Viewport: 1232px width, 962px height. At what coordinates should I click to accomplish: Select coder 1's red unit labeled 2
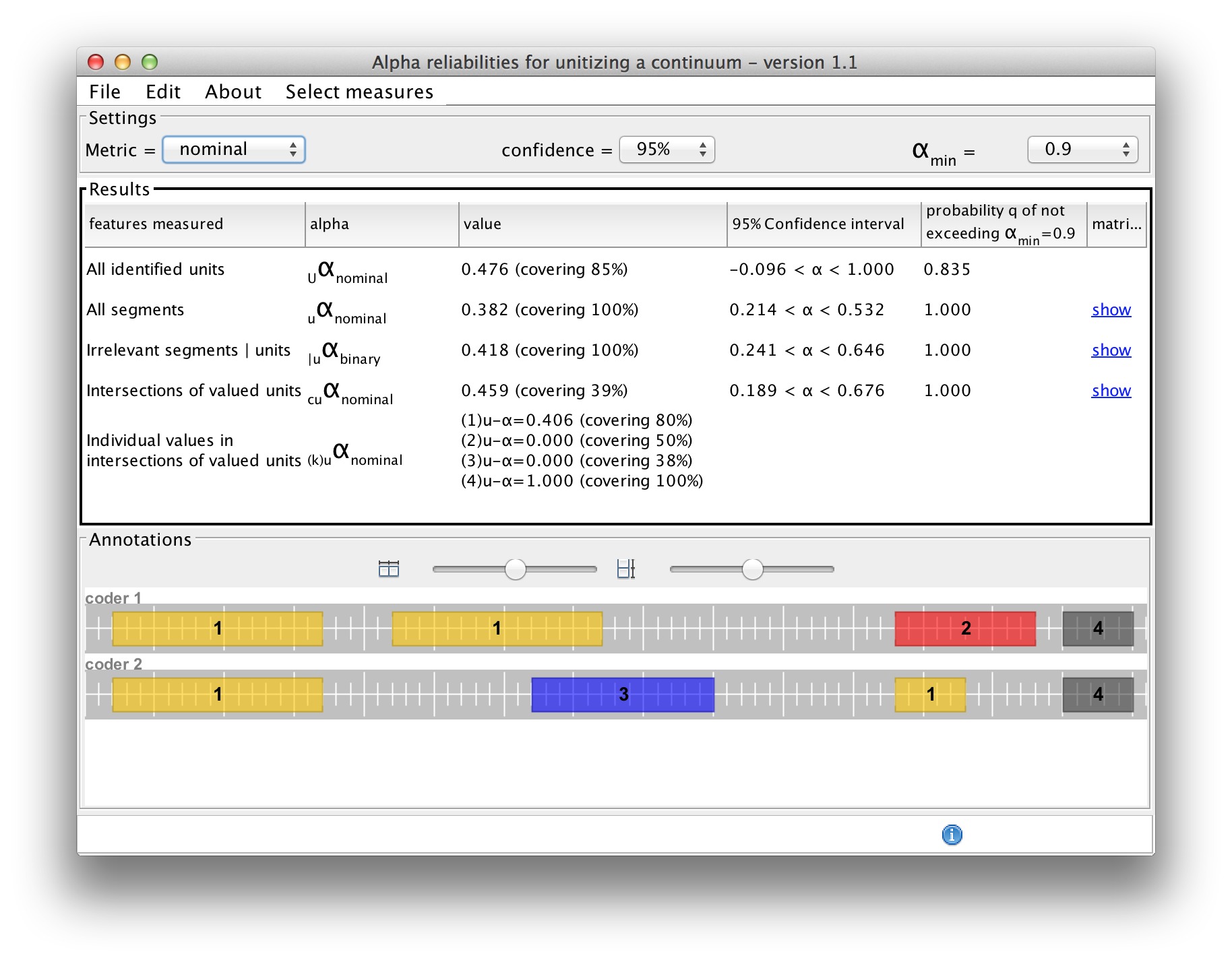(964, 629)
